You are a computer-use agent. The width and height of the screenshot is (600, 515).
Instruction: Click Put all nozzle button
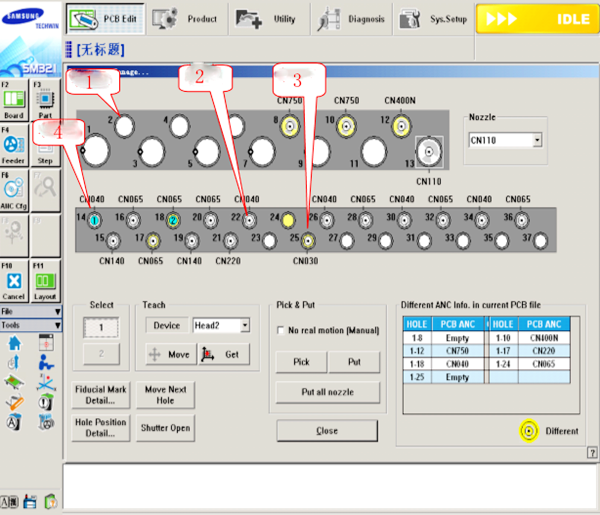coord(328,392)
